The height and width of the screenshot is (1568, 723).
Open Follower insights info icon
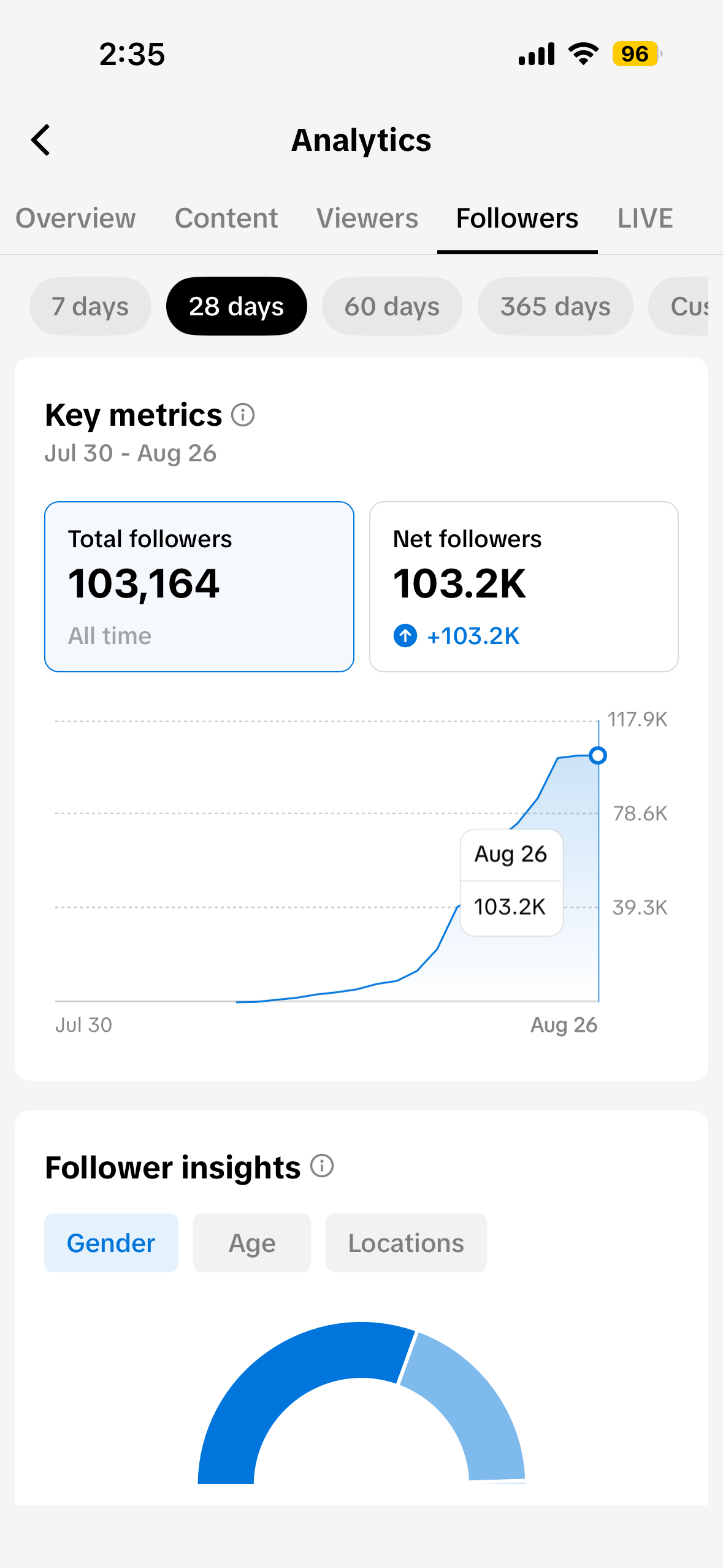pyautogui.click(x=322, y=1166)
